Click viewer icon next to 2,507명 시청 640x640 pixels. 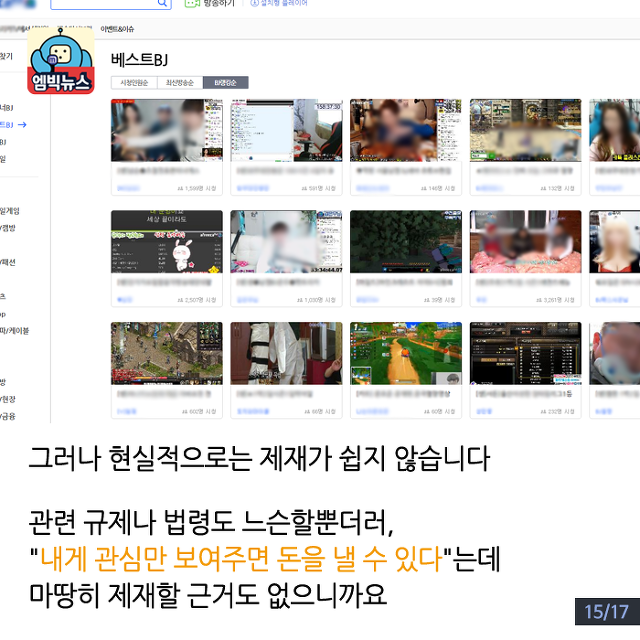point(180,300)
